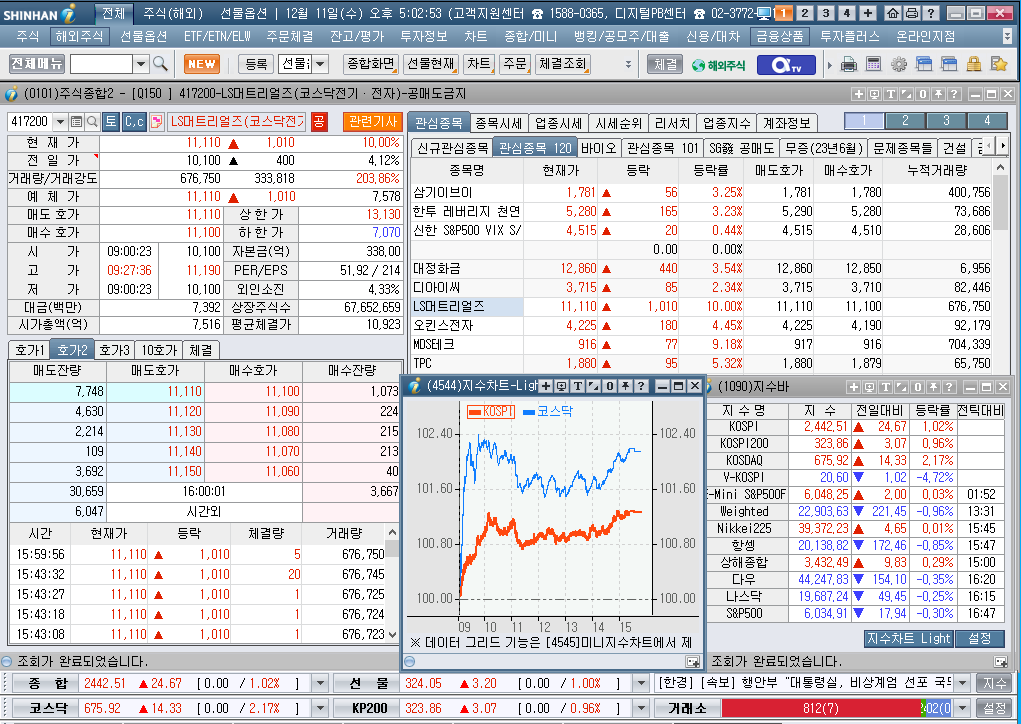Click the search magnifier next to the menu input

(x=160, y=64)
